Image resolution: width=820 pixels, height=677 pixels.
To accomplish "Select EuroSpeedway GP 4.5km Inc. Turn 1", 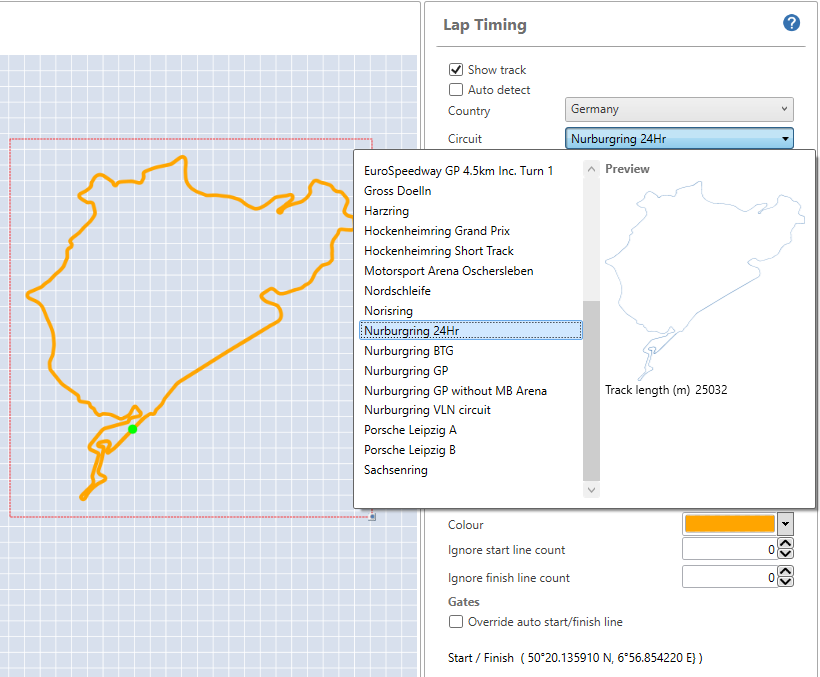I will (x=458, y=171).
